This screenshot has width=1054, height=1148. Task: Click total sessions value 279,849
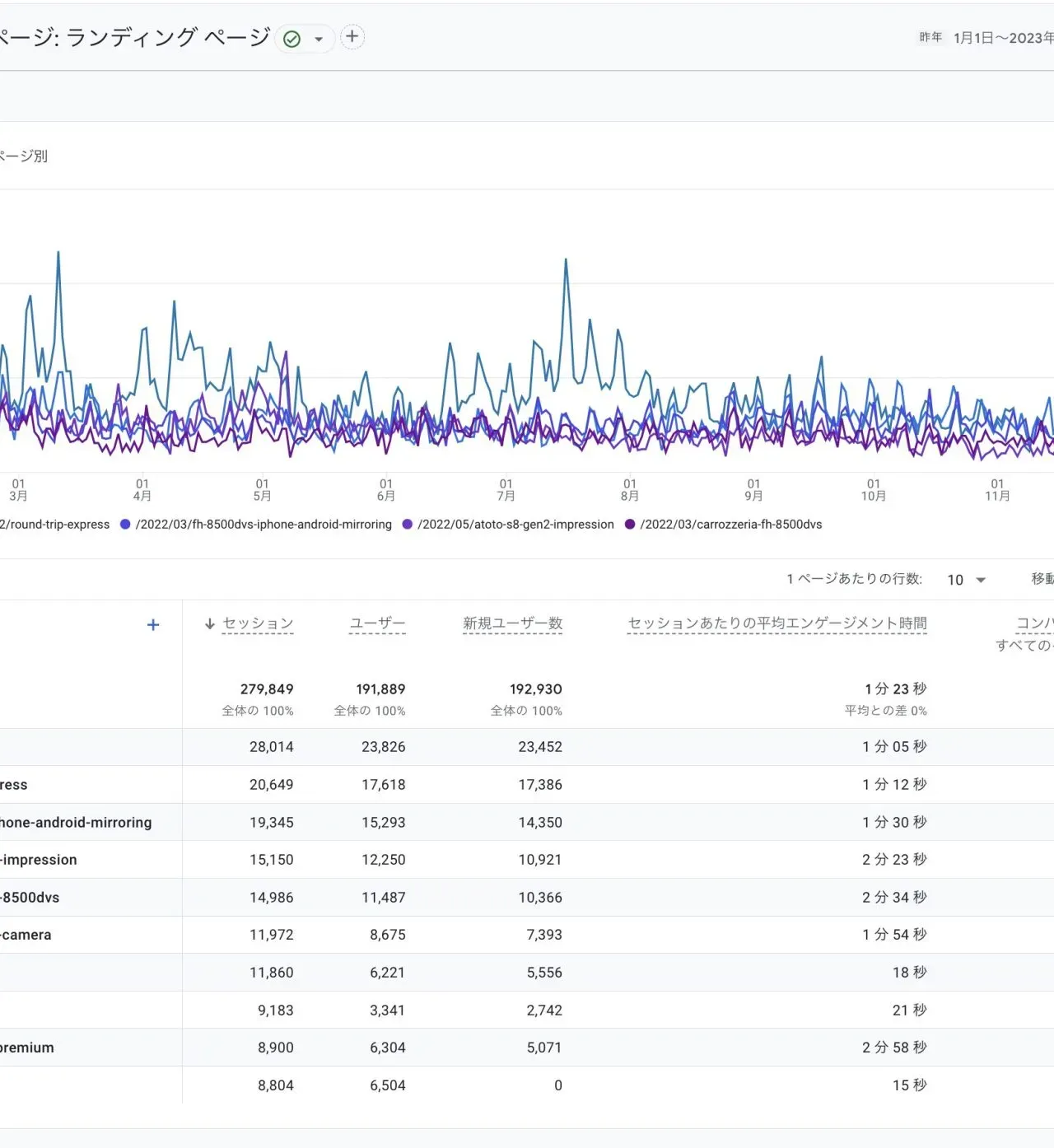coord(267,689)
